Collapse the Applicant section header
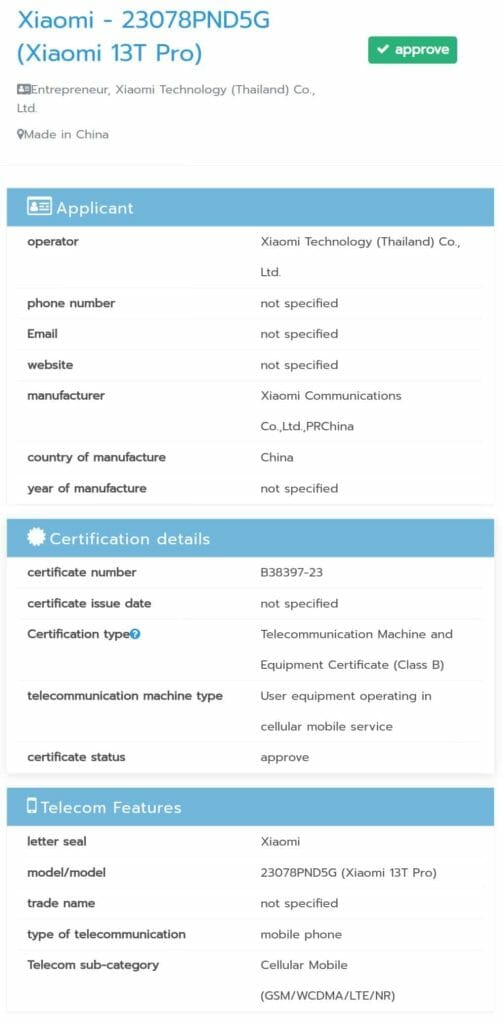Screen dimensions: 502x1024 (x=251, y=207)
